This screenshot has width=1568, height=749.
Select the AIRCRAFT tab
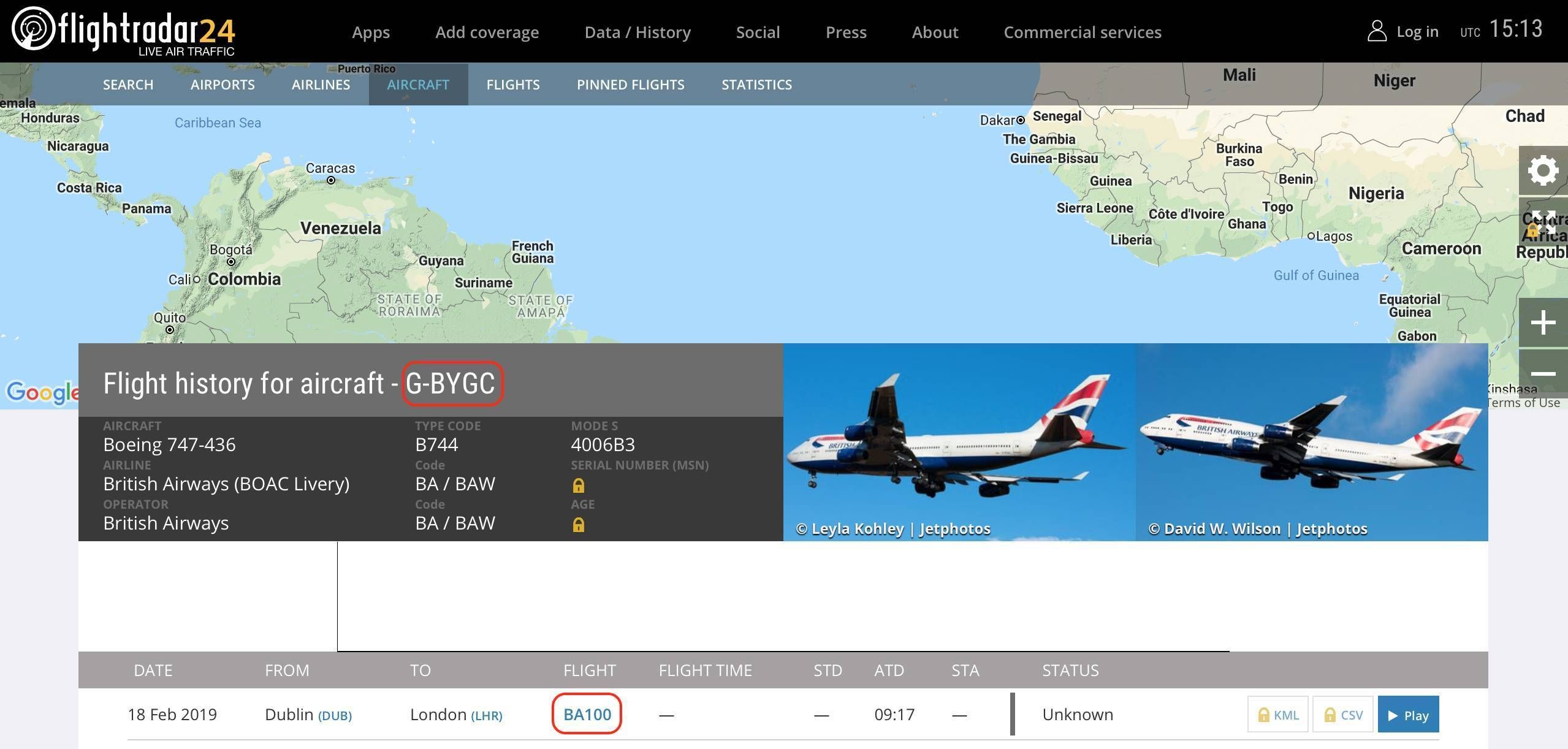pyautogui.click(x=418, y=85)
